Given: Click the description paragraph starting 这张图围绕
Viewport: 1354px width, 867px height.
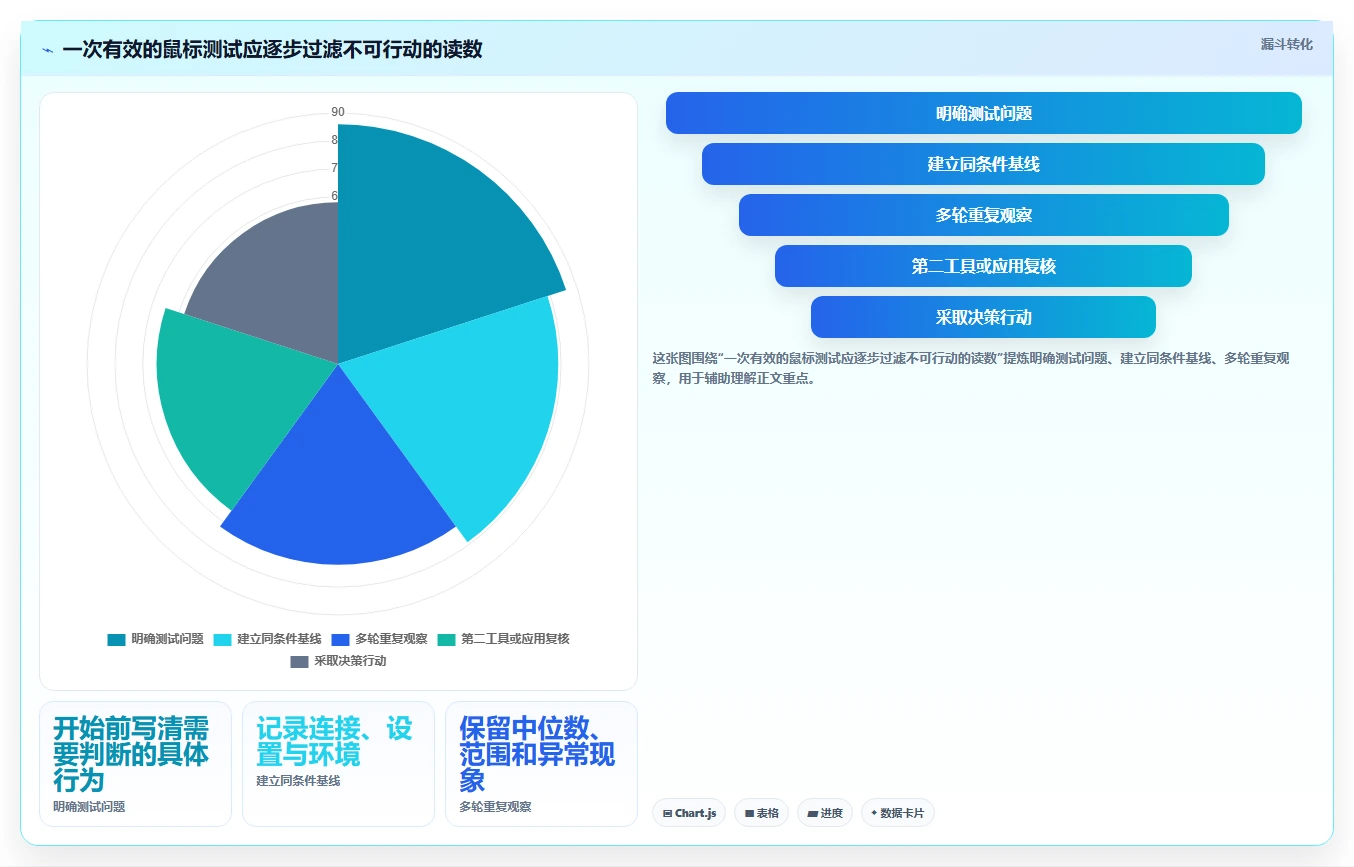Looking at the screenshot, I should pos(971,368).
